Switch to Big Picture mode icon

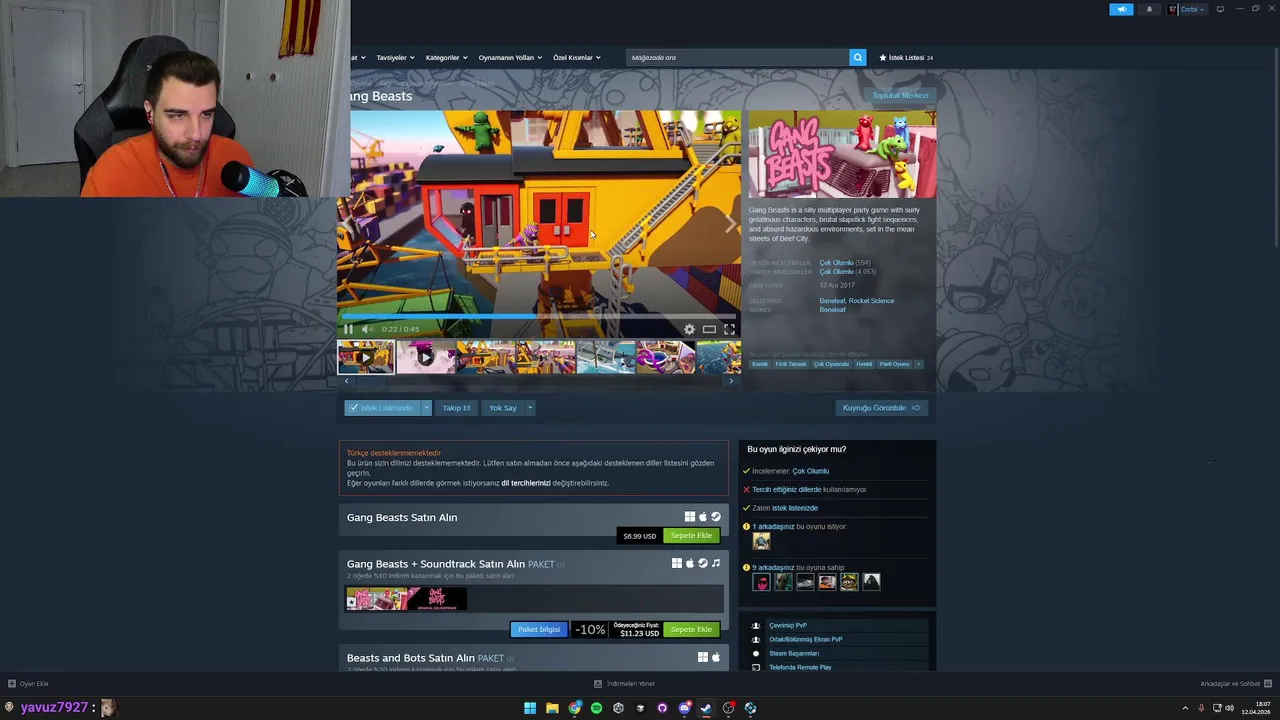pos(1220,9)
